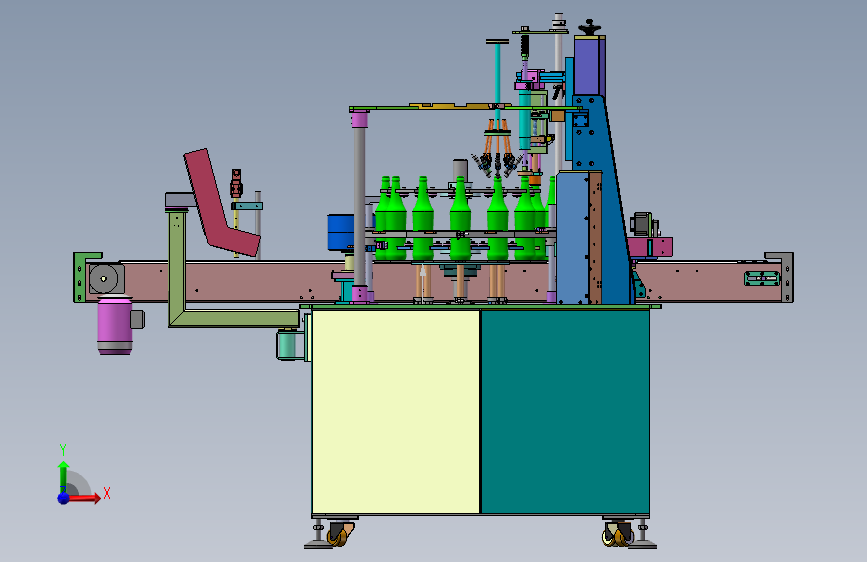Pick the blue cylindrical drum beside bottles
Viewport: 867px width, 562px height.
[x=341, y=232]
